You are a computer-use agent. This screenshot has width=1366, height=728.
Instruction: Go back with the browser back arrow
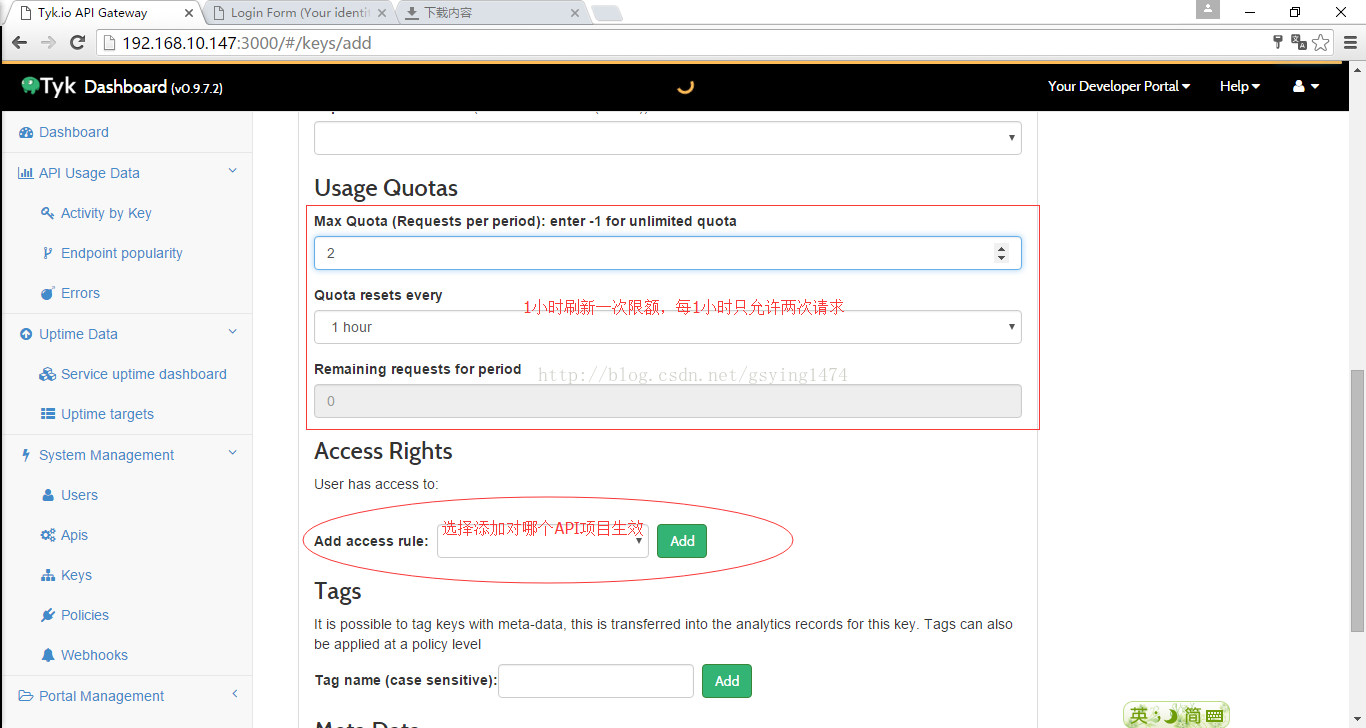19,43
